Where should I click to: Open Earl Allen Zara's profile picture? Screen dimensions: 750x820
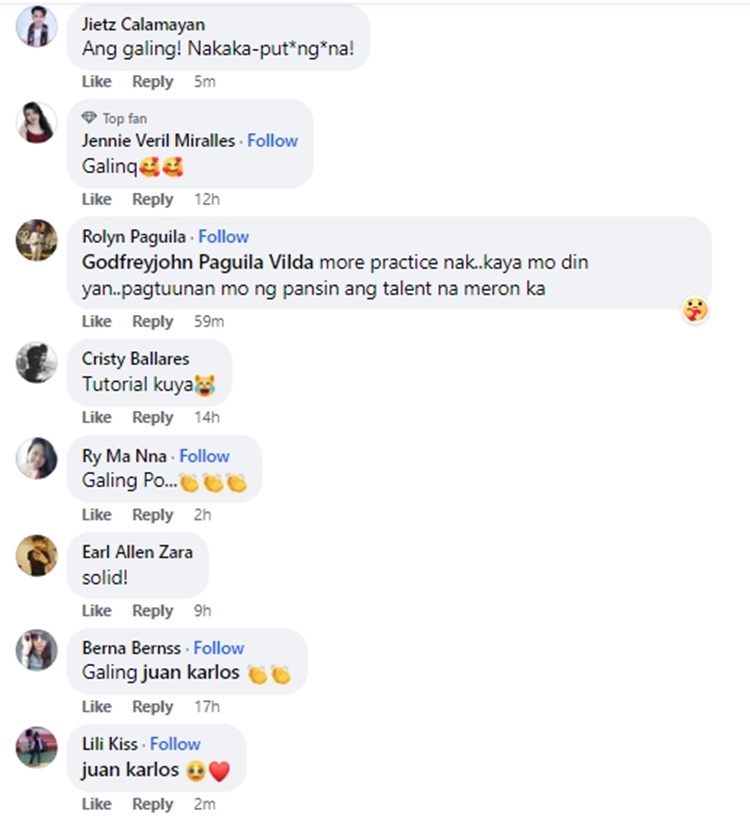click(37, 555)
